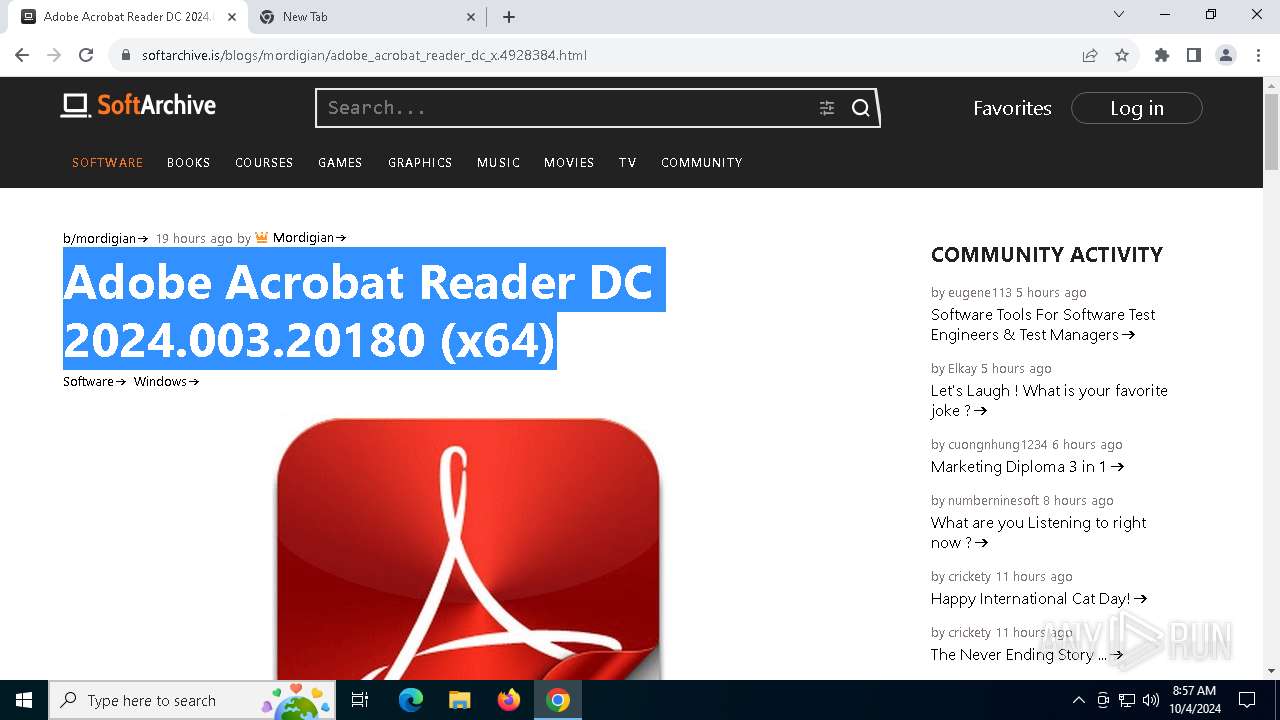Close the Adobe Acrobat Reader tab
Image resolution: width=1280 pixels, height=720 pixels.
[x=232, y=17]
